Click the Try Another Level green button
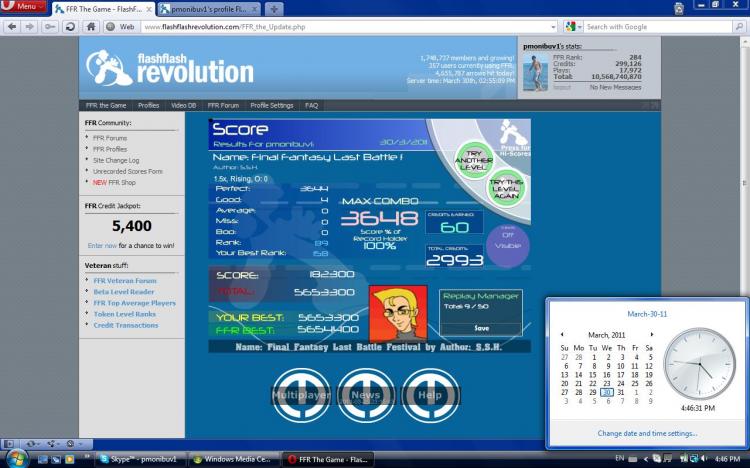 474,160
